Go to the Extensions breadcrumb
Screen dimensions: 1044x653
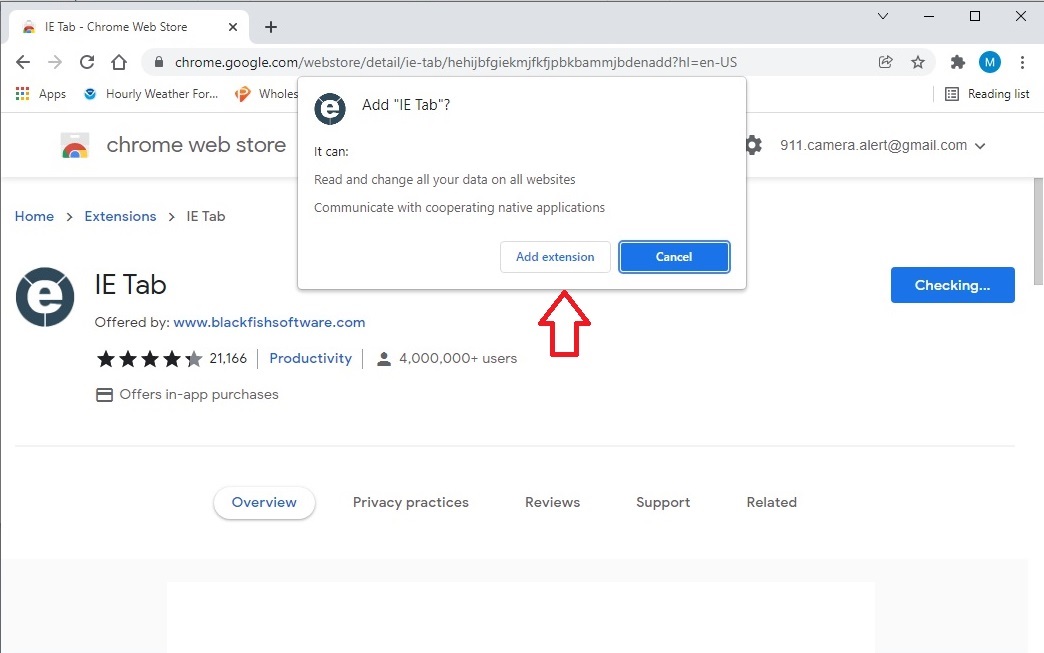[x=120, y=216]
